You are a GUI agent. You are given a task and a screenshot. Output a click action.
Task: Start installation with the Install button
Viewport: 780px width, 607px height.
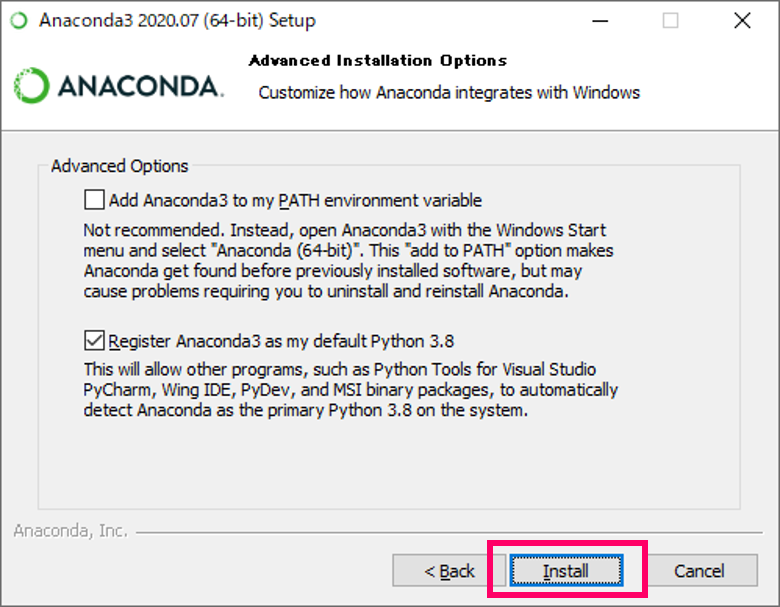coord(566,571)
